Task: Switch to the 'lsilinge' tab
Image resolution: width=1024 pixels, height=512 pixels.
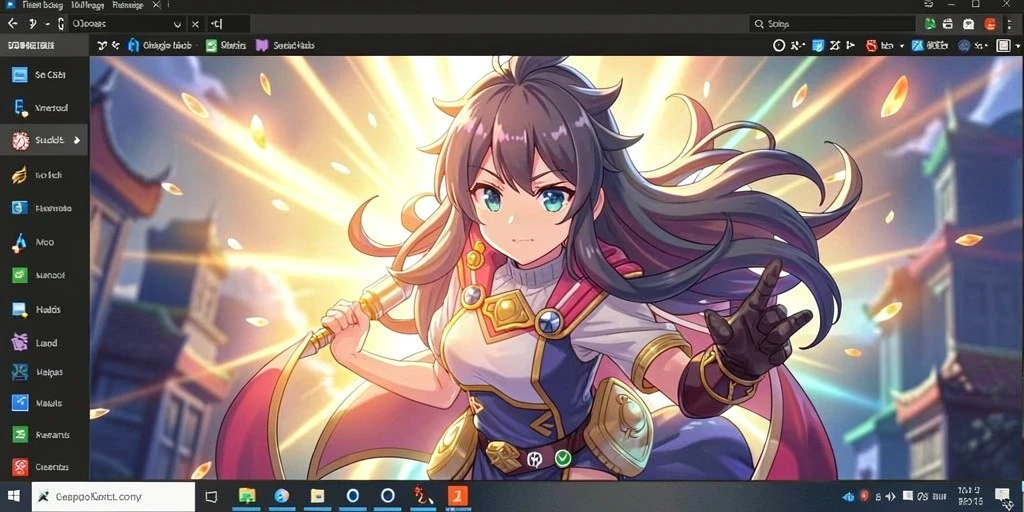Action: pyautogui.click(x=87, y=5)
